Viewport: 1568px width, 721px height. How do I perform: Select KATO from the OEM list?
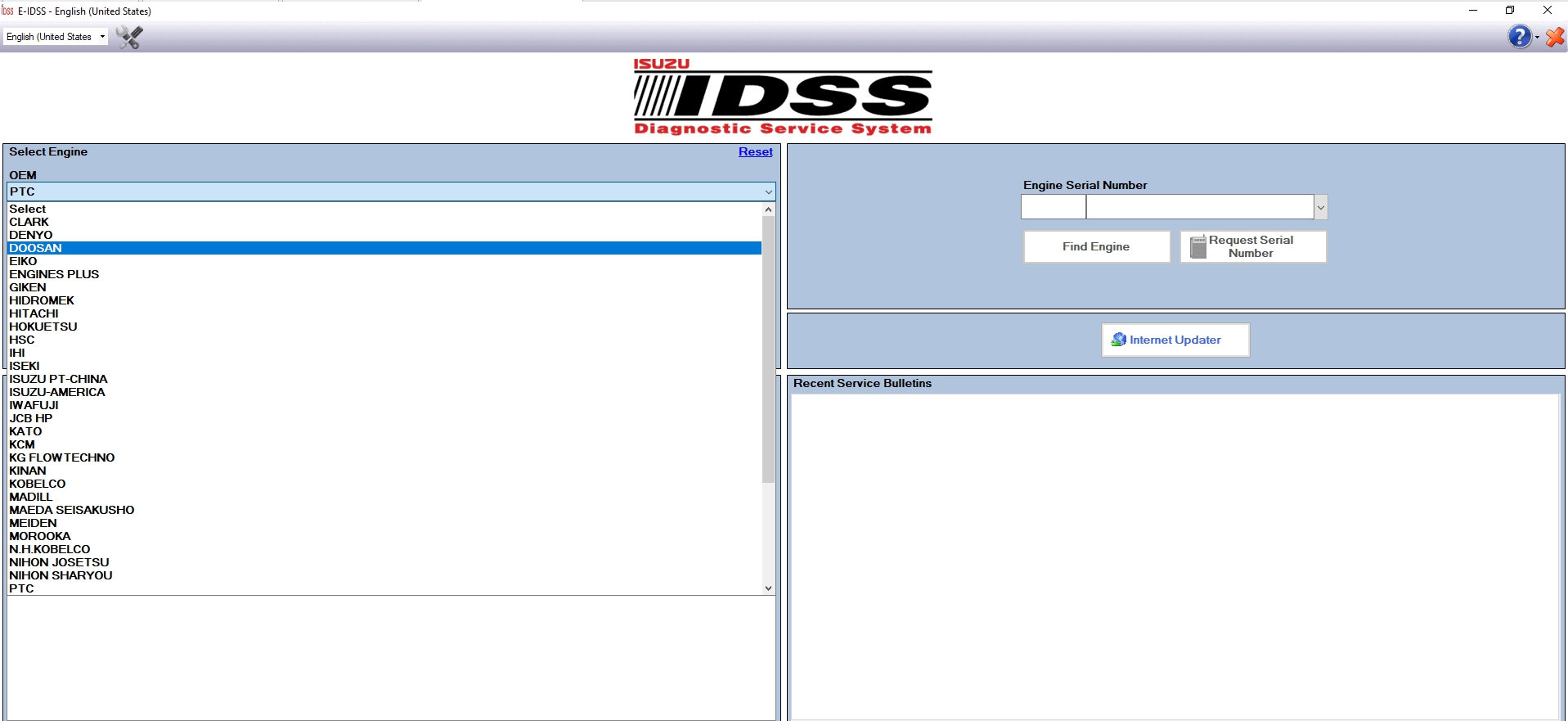point(384,431)
